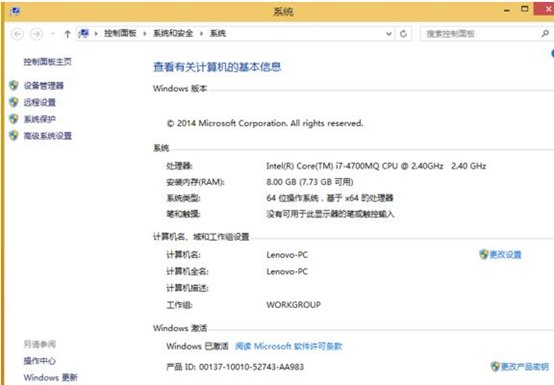The height and width of the screenshot is (385, 554).
Task: Expand breadcrumb arrow before 控制面板
Action: coord(96,34)
